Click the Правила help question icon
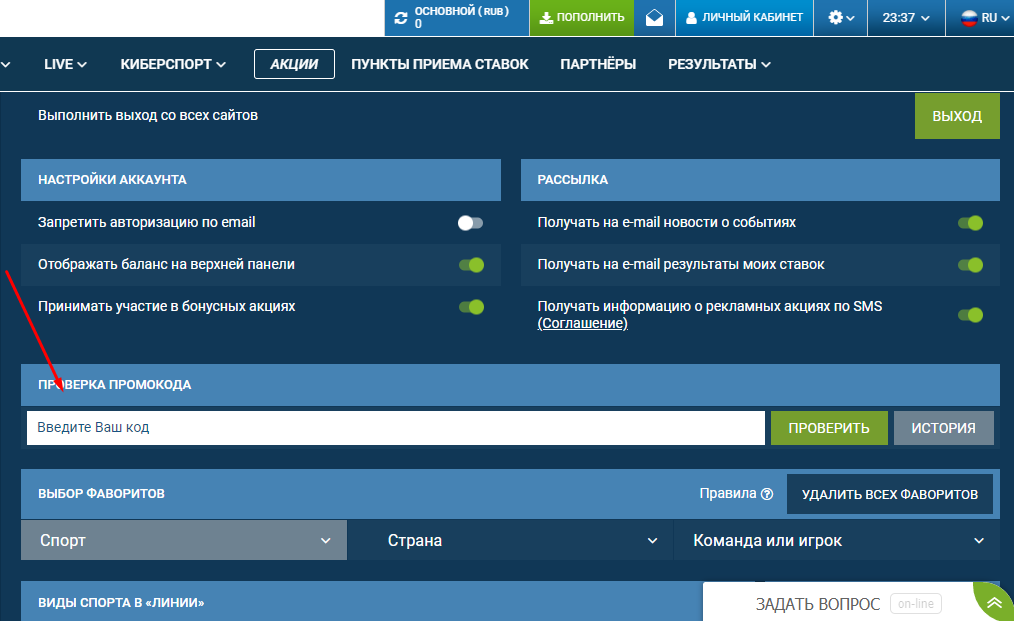 click(767, 494)
